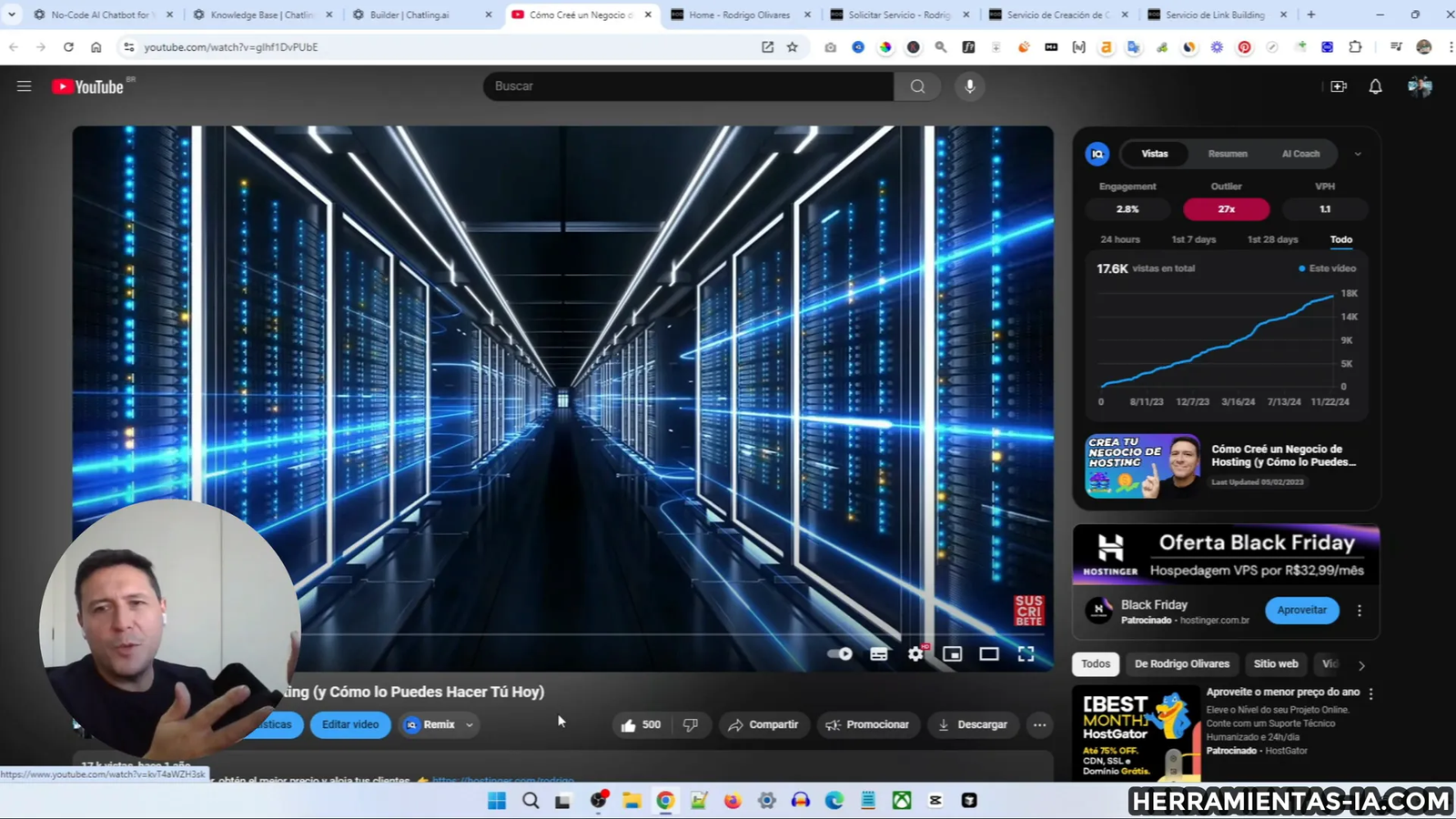This screenshot has width=1456, height=819.
Task: Enter fullscreen video mode
Action: click(1026, 654)
